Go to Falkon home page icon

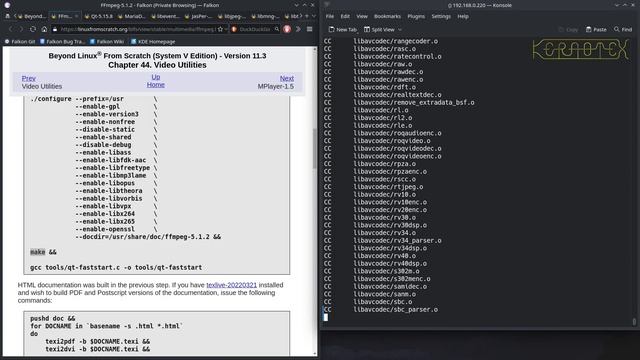point(44,29)
